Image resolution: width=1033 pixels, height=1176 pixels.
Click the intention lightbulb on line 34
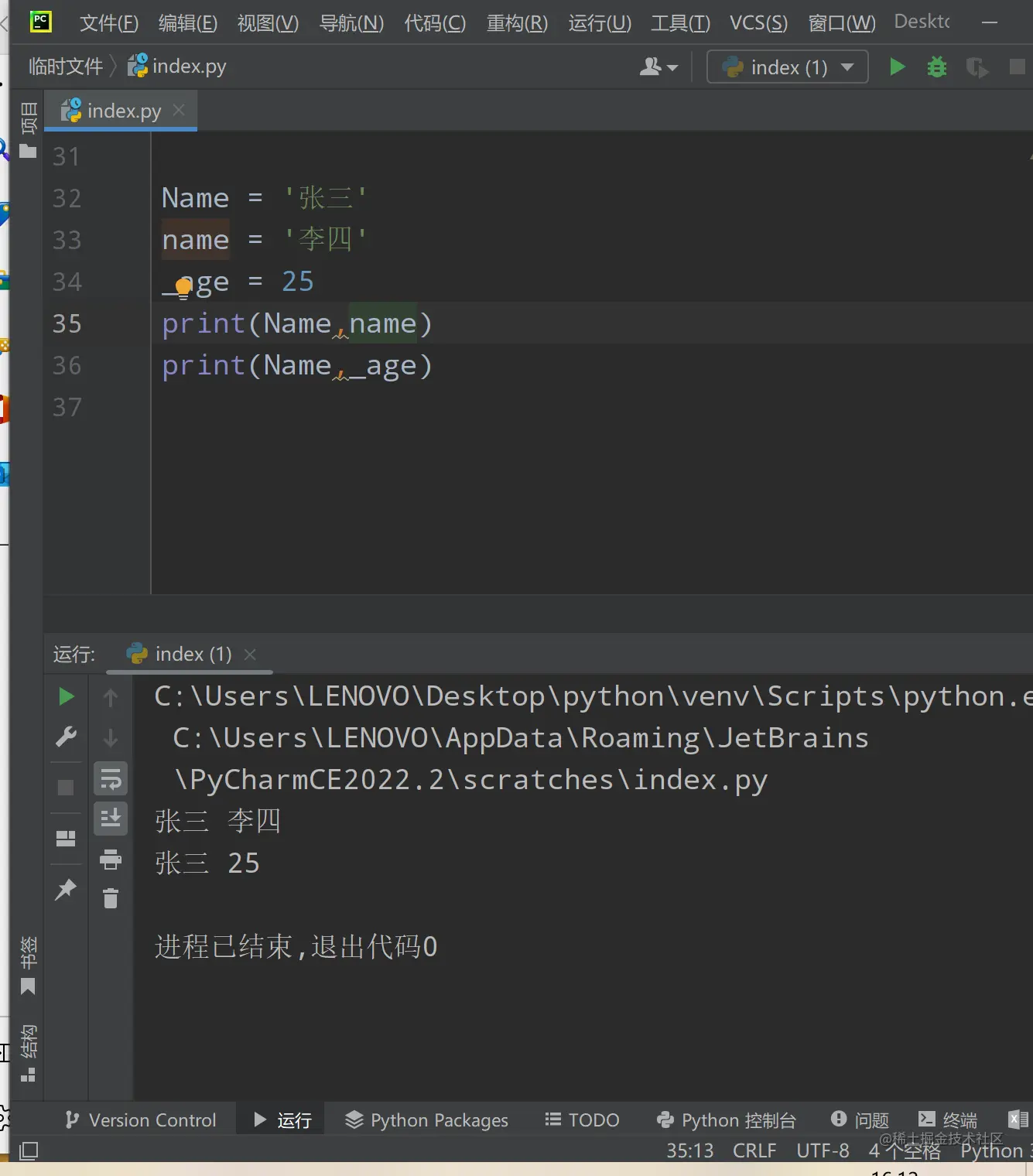[183, 288]
